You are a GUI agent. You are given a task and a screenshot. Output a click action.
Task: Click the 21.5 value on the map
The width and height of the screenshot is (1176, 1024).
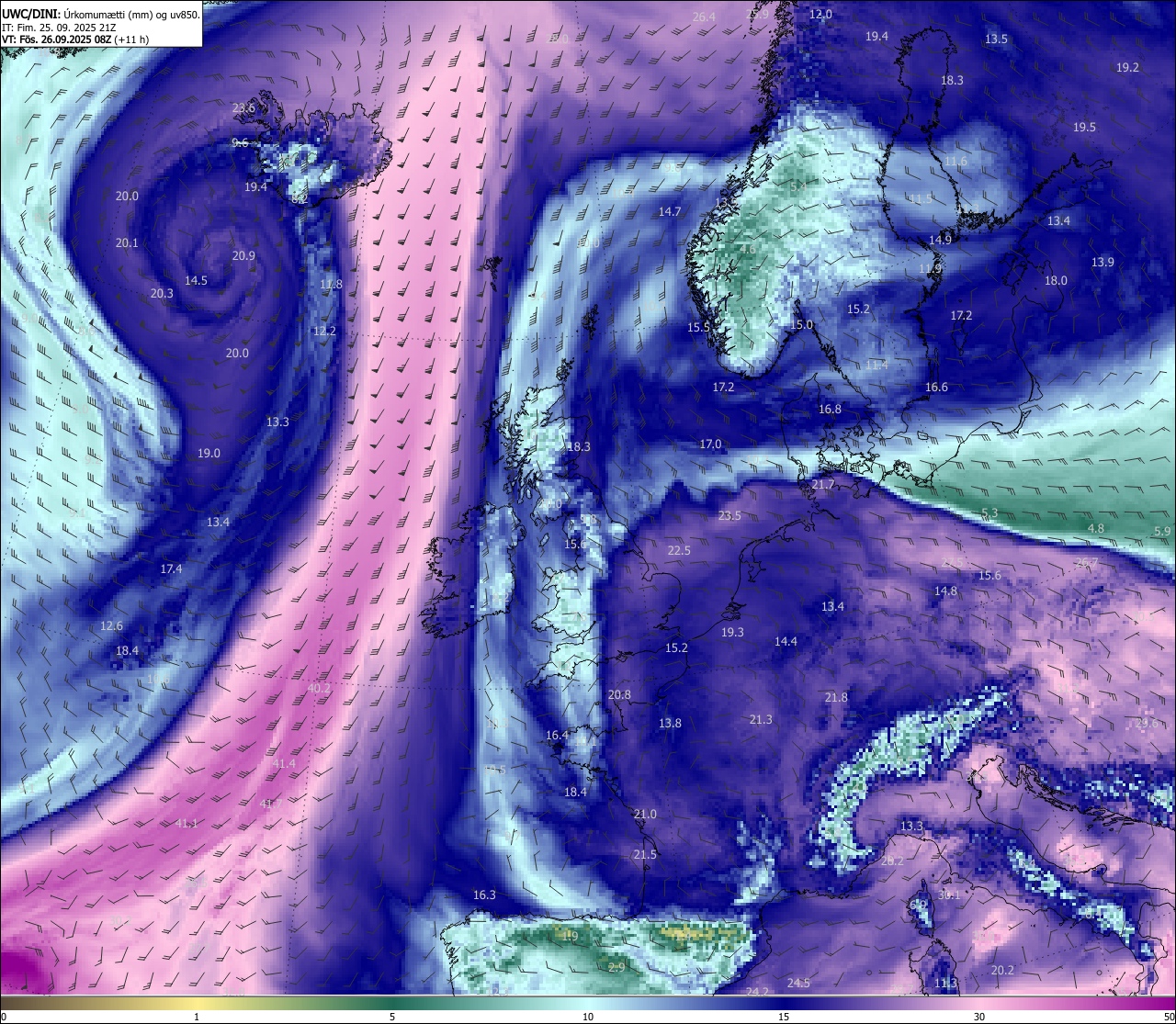645,854
